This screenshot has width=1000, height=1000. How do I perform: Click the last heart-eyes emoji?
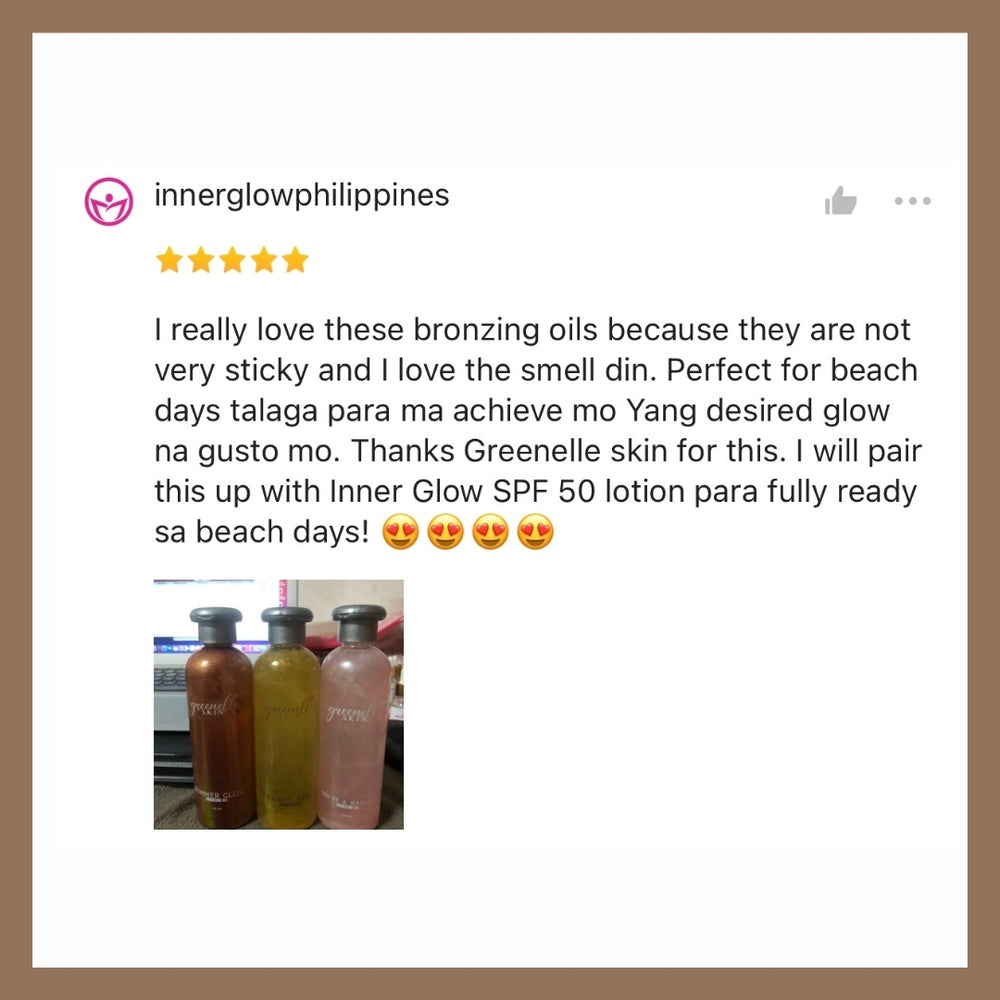pyautogui.click(x=535, y=532)
